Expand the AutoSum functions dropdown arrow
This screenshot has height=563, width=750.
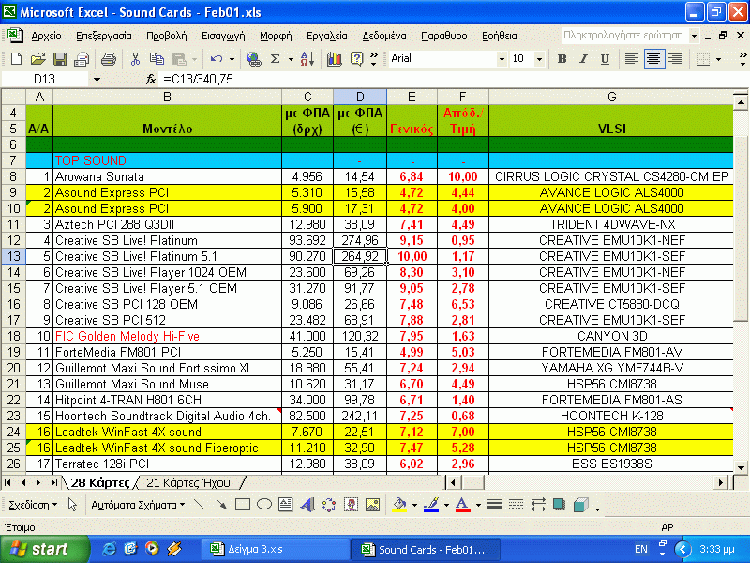tap(290, 59)
